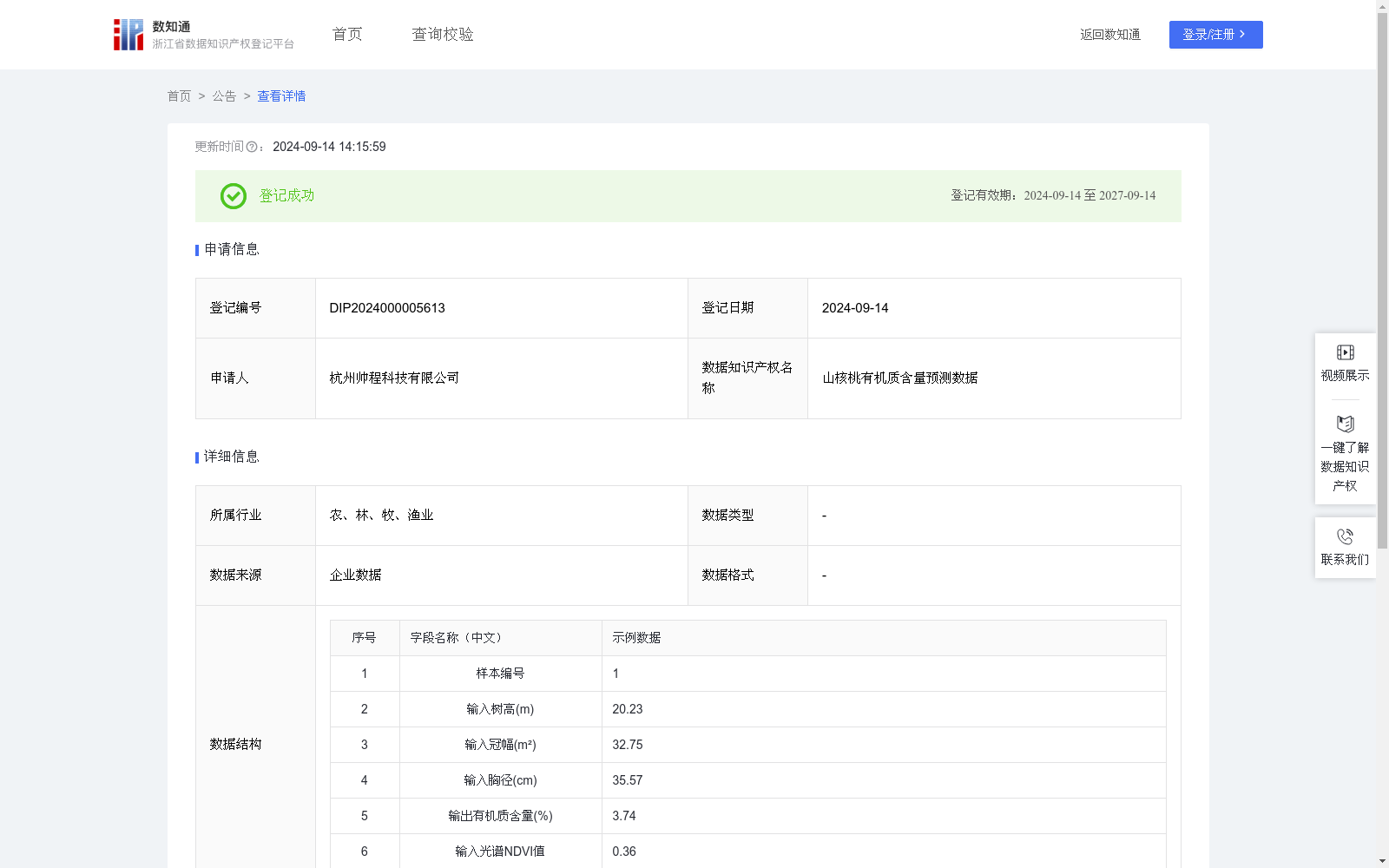Click scrollbar up arrow at top

click(1382, 6)
